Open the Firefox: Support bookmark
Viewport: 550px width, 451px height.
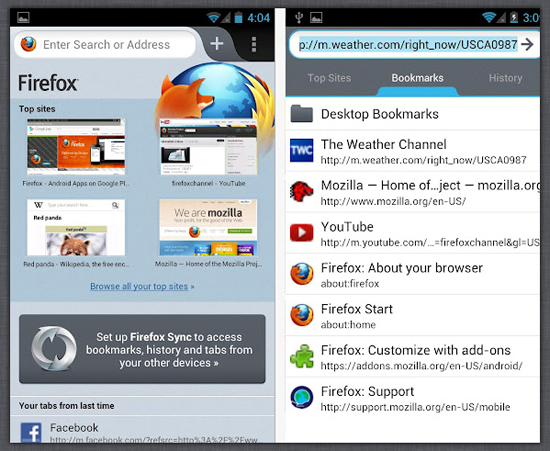[x=413, y=398]
